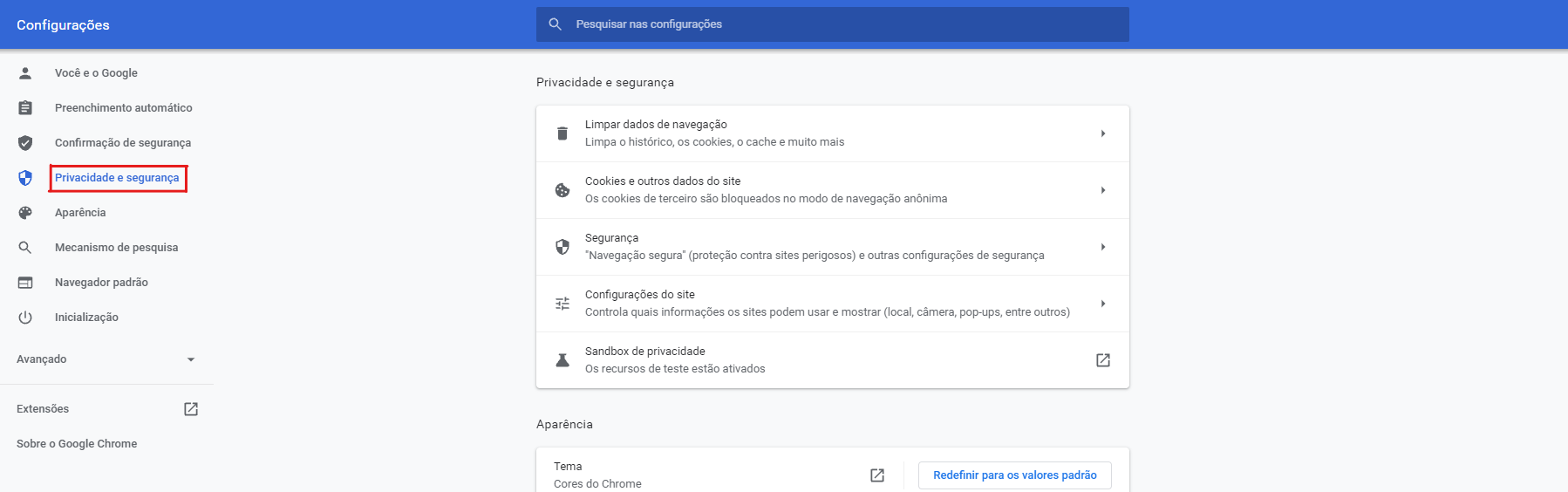Click the shield check icon for Confirmação de segurança
Viewport: 1568px width, 492px height.
pos(25,143)
